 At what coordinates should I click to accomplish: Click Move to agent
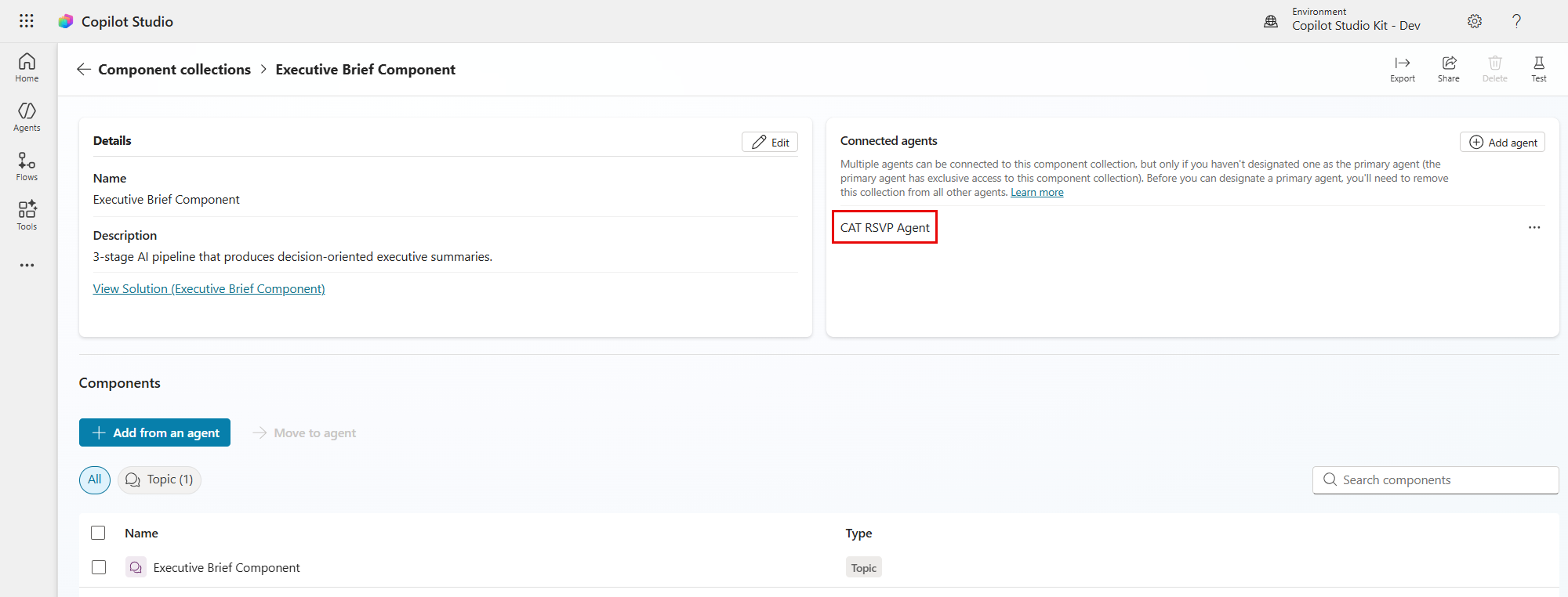(304, 432)
